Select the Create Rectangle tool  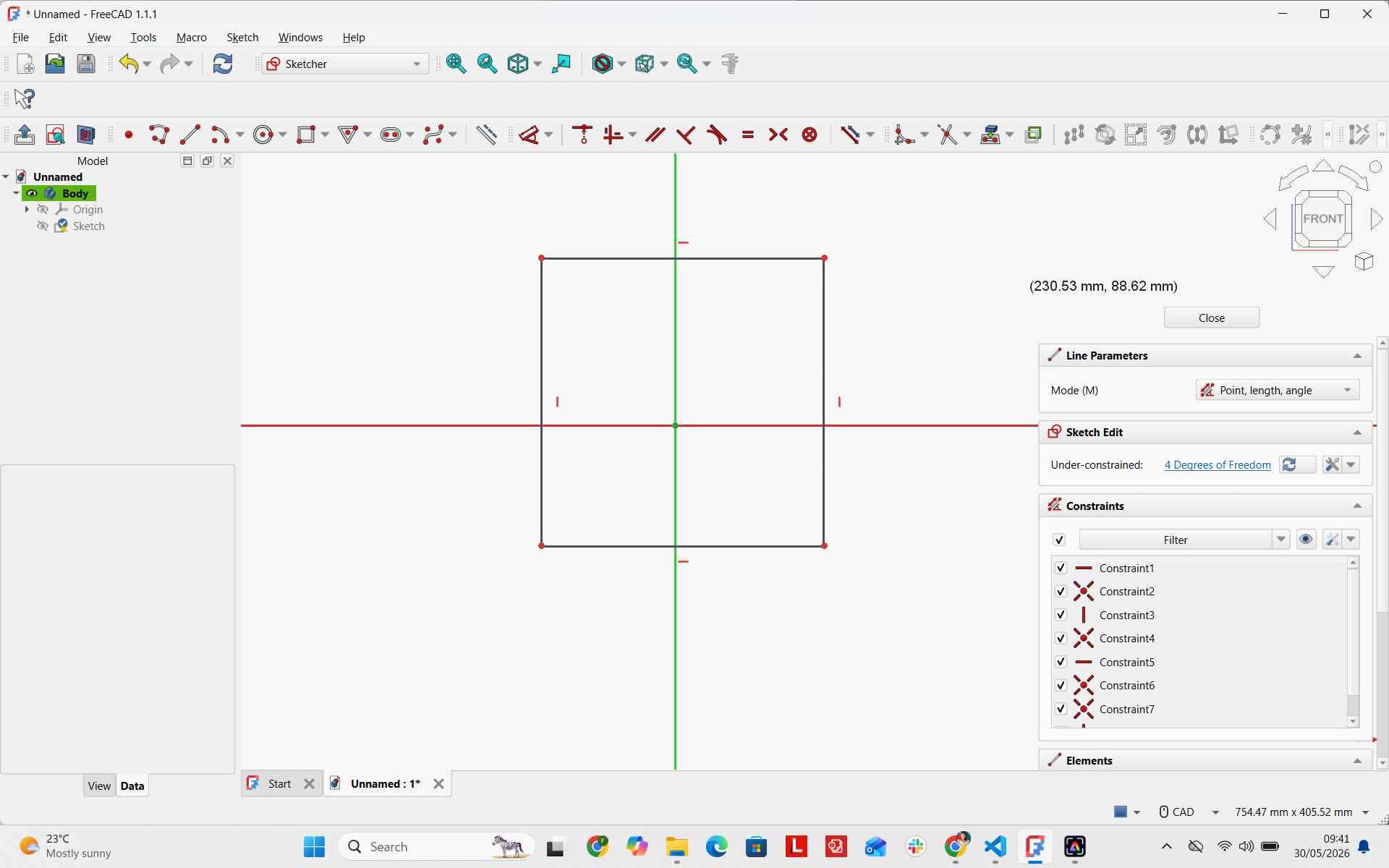coord(307,135)
